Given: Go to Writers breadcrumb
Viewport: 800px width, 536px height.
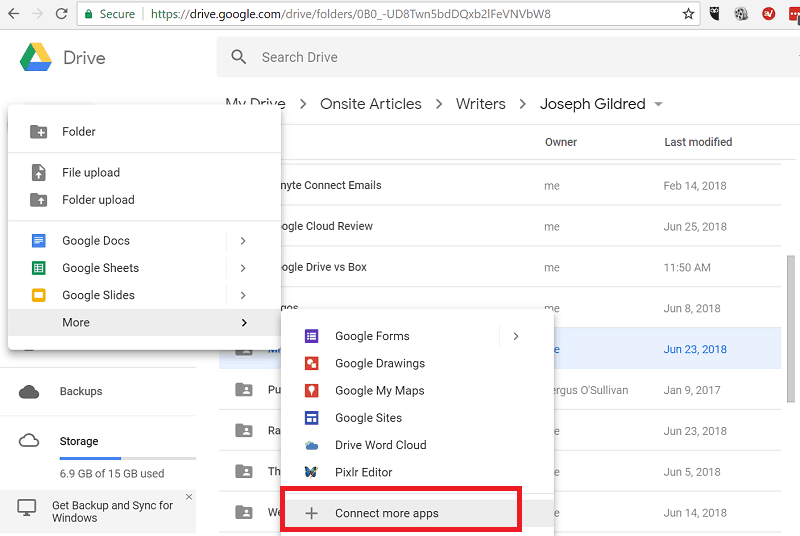Looking at the screenshot, I should tap(481, 104).
